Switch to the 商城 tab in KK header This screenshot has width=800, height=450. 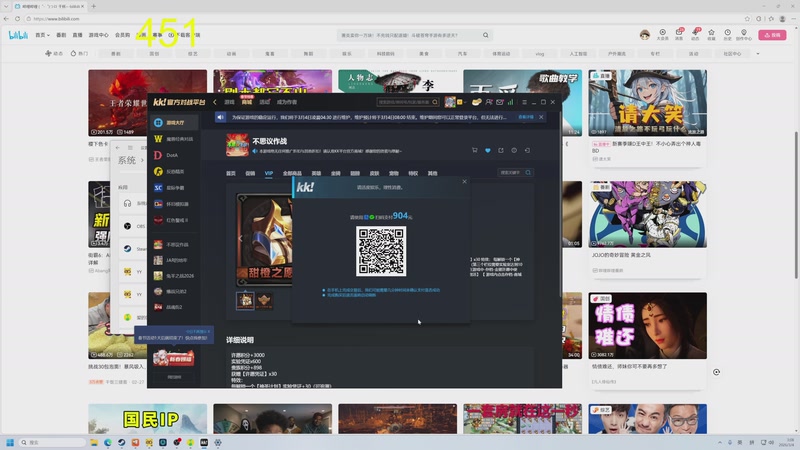click(x=247, y=102)
